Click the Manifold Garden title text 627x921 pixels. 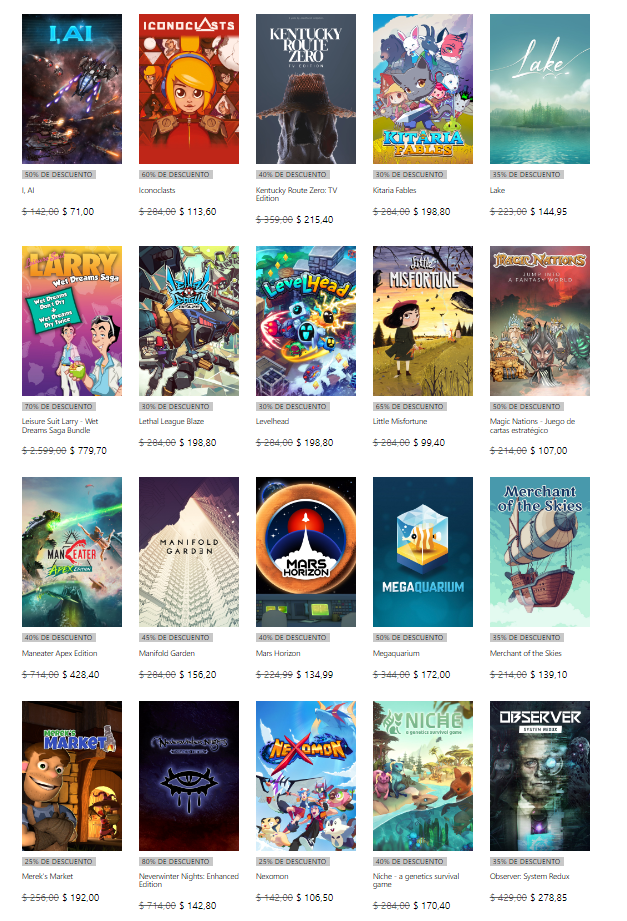tap(166, 653)
